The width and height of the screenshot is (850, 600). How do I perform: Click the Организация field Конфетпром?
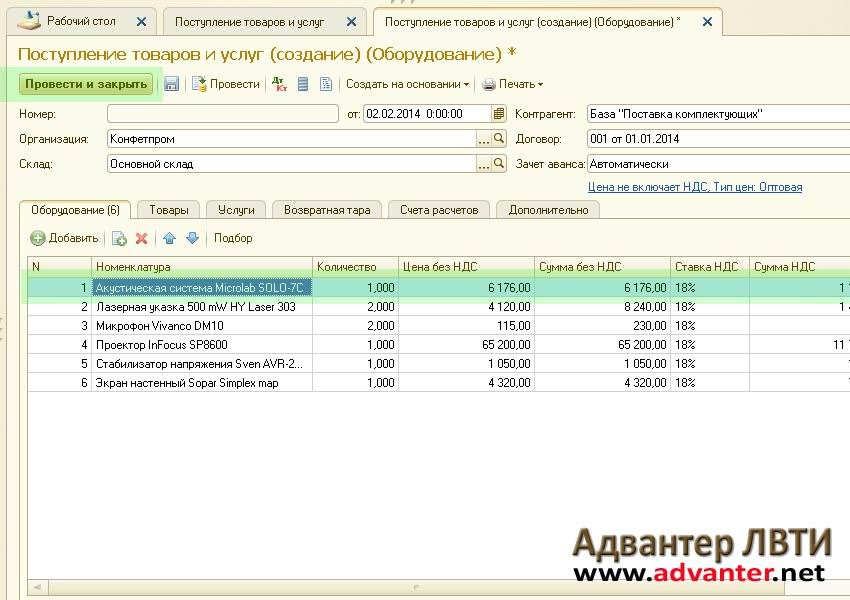(292, 139)
